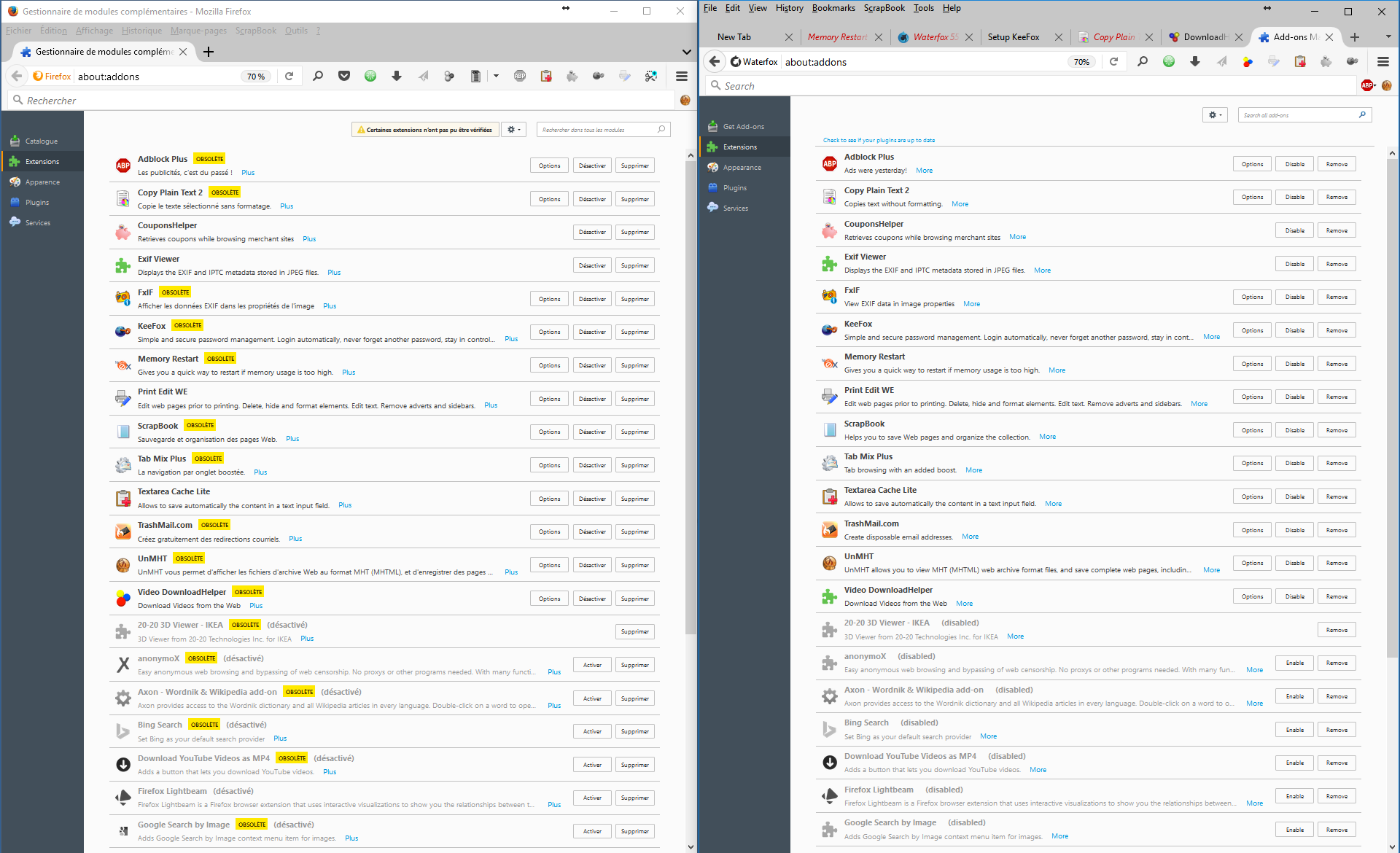Click plugins up to date check link

click(x=879, y=140)
